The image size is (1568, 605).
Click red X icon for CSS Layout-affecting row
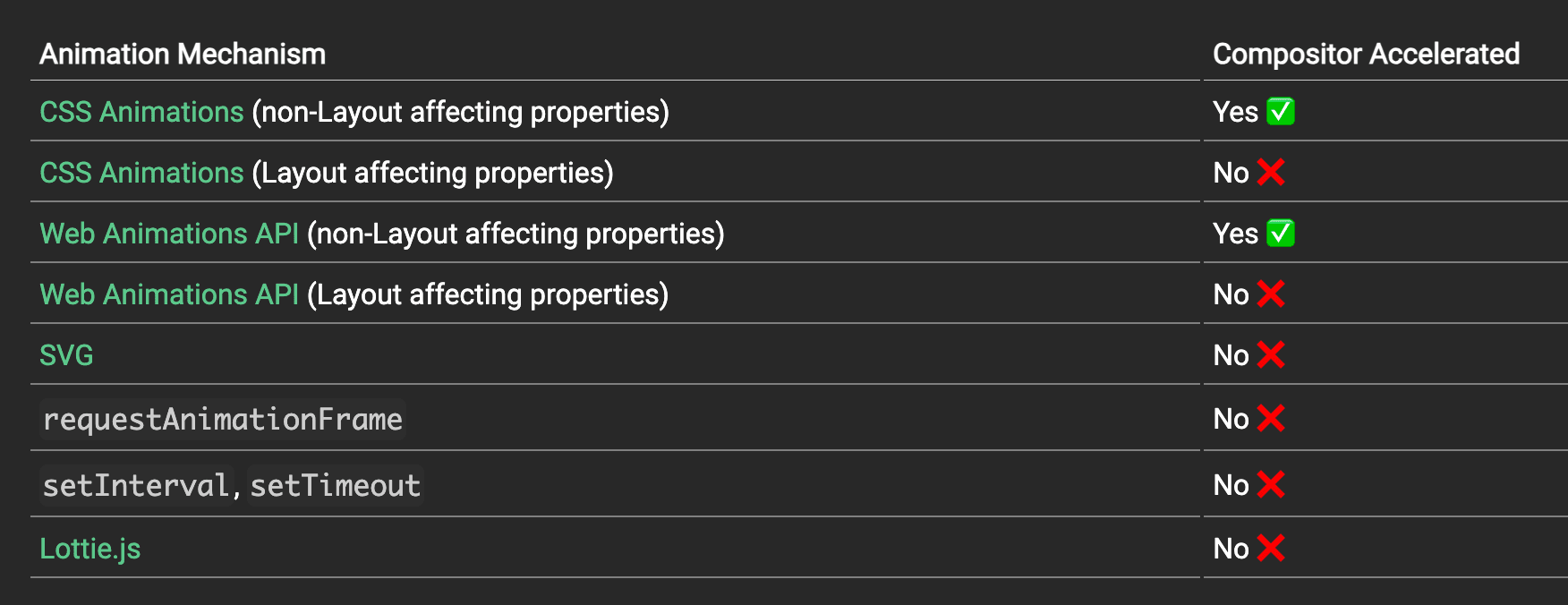tap(1271, 172)
